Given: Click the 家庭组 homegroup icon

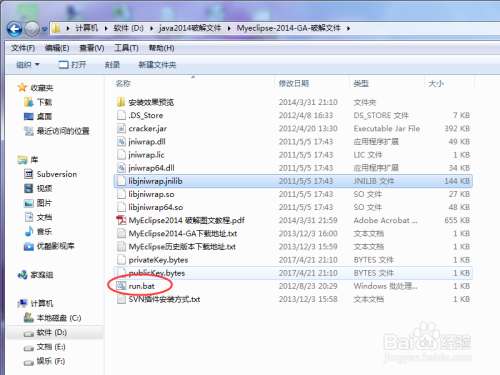Looking at the screenshot, I should click(x=22, y=275).
